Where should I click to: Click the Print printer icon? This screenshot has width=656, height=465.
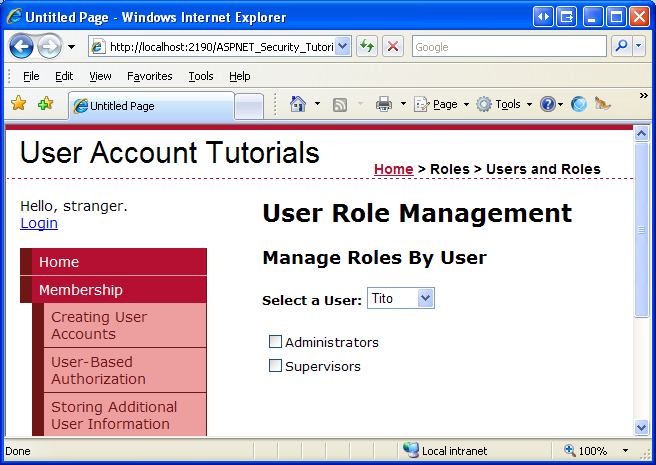[383, 104]
